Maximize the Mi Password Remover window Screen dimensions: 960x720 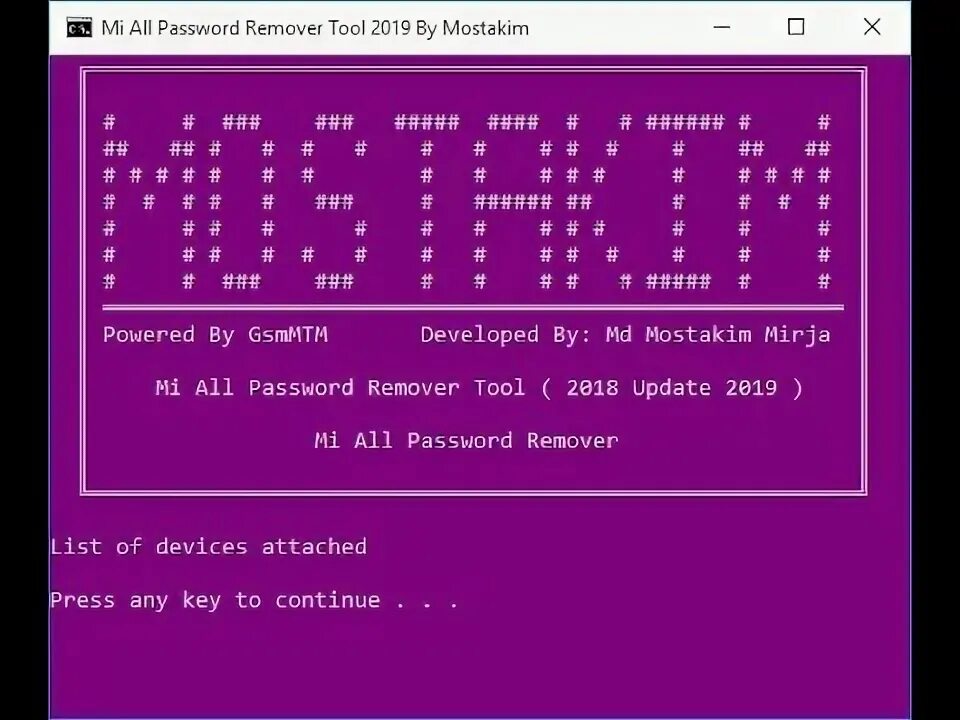coord(796,27)
